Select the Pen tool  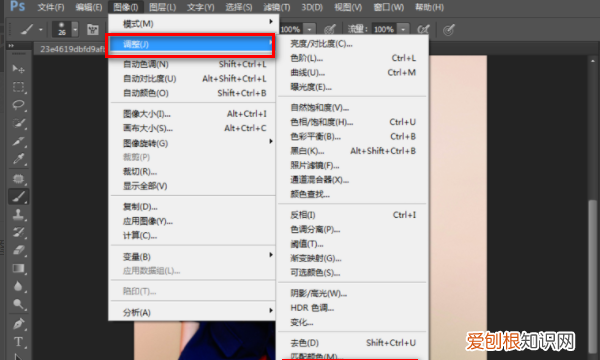click(x=18, y=324)
